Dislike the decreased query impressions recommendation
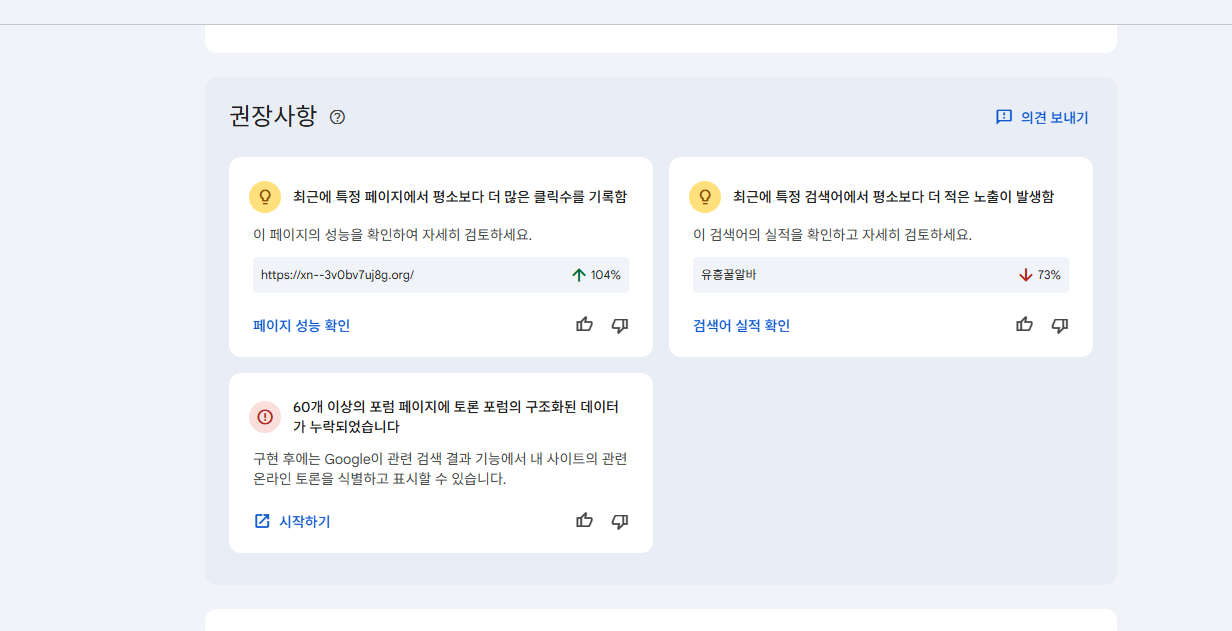The height and width of the screenshot is (631, 1232). [x=1060, y=325]
